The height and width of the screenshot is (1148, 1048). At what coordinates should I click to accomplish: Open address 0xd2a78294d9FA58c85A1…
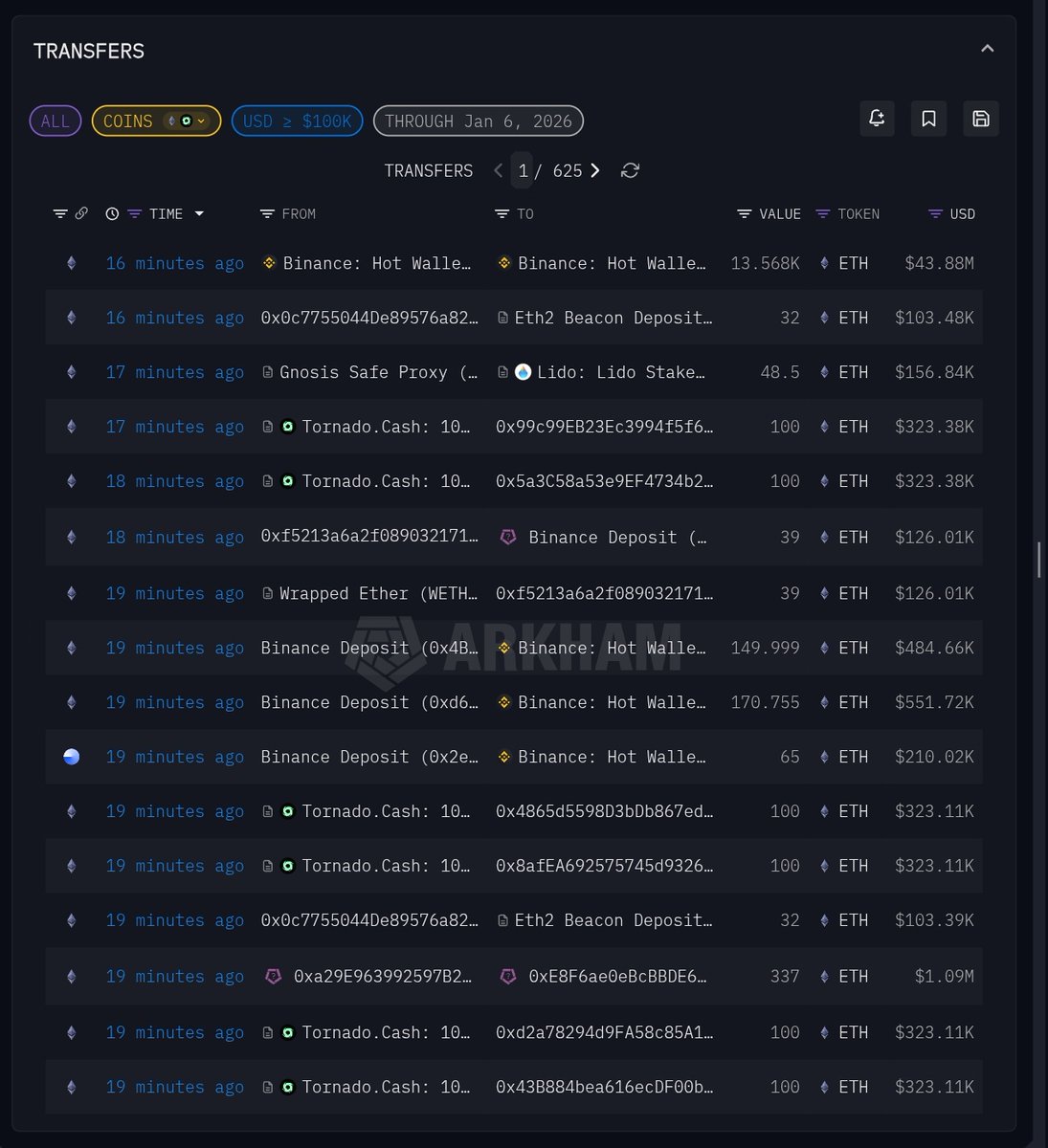click(x=604, y=1032)
